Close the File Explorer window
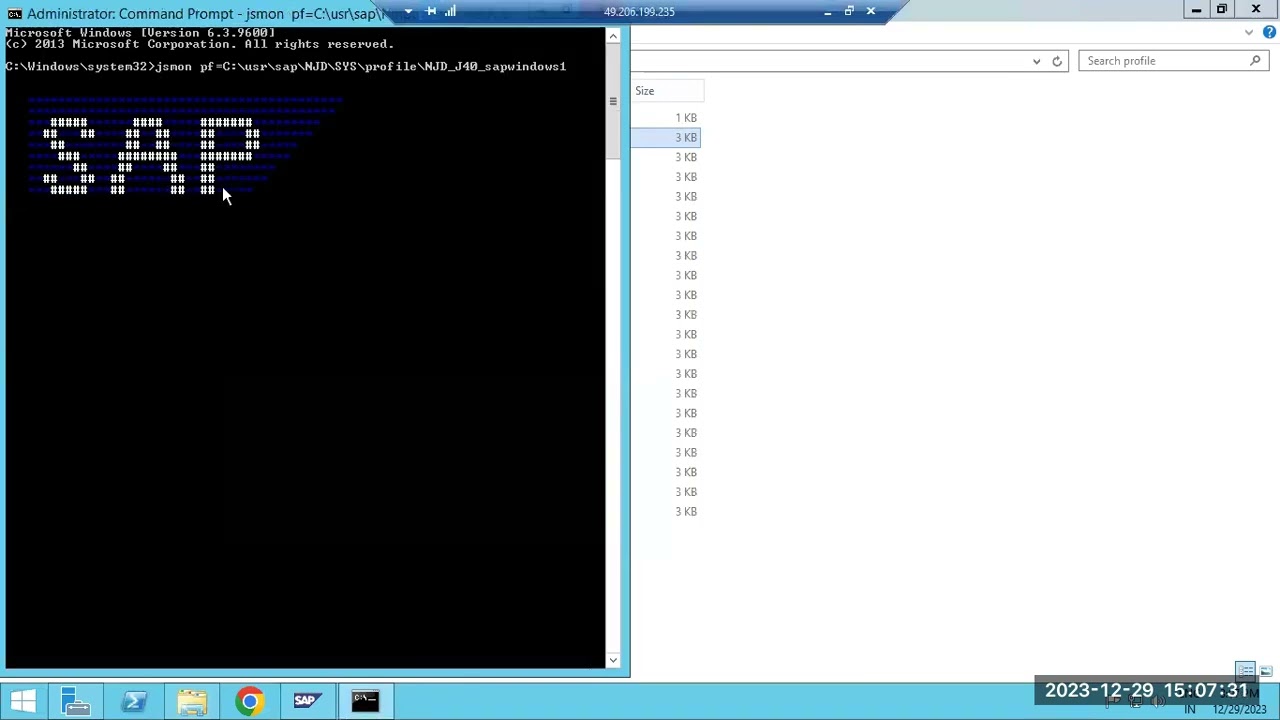This screenshot has width=1280, height=720. click(x=1256, y=10)
